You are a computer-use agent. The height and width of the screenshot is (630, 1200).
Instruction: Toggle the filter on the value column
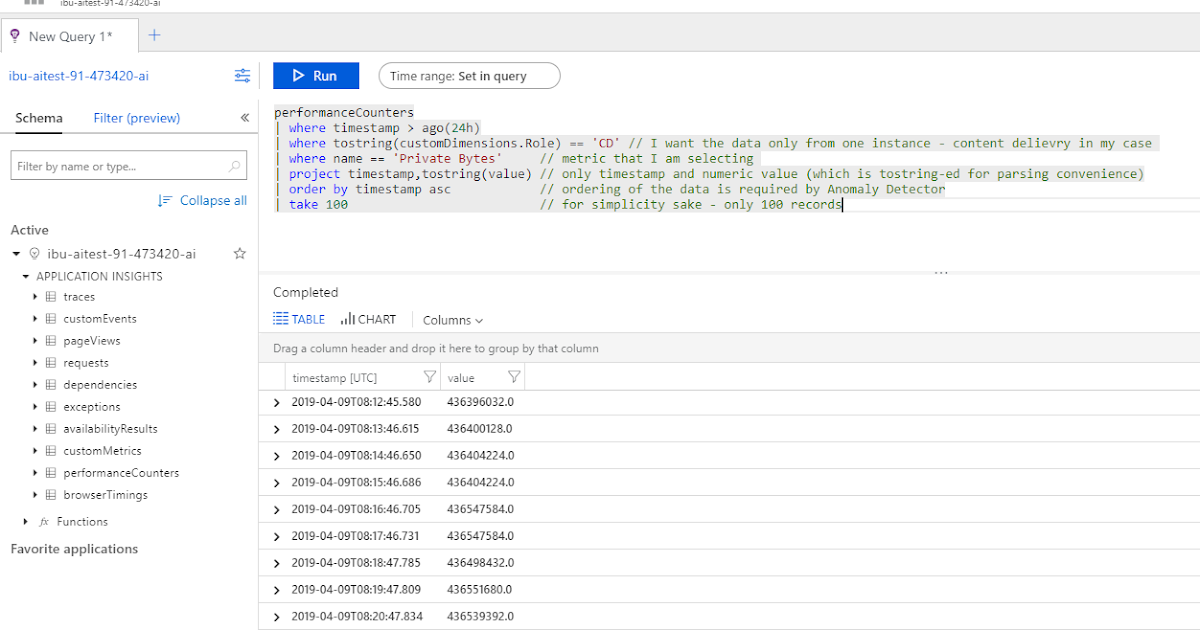[x=513, y=377]
